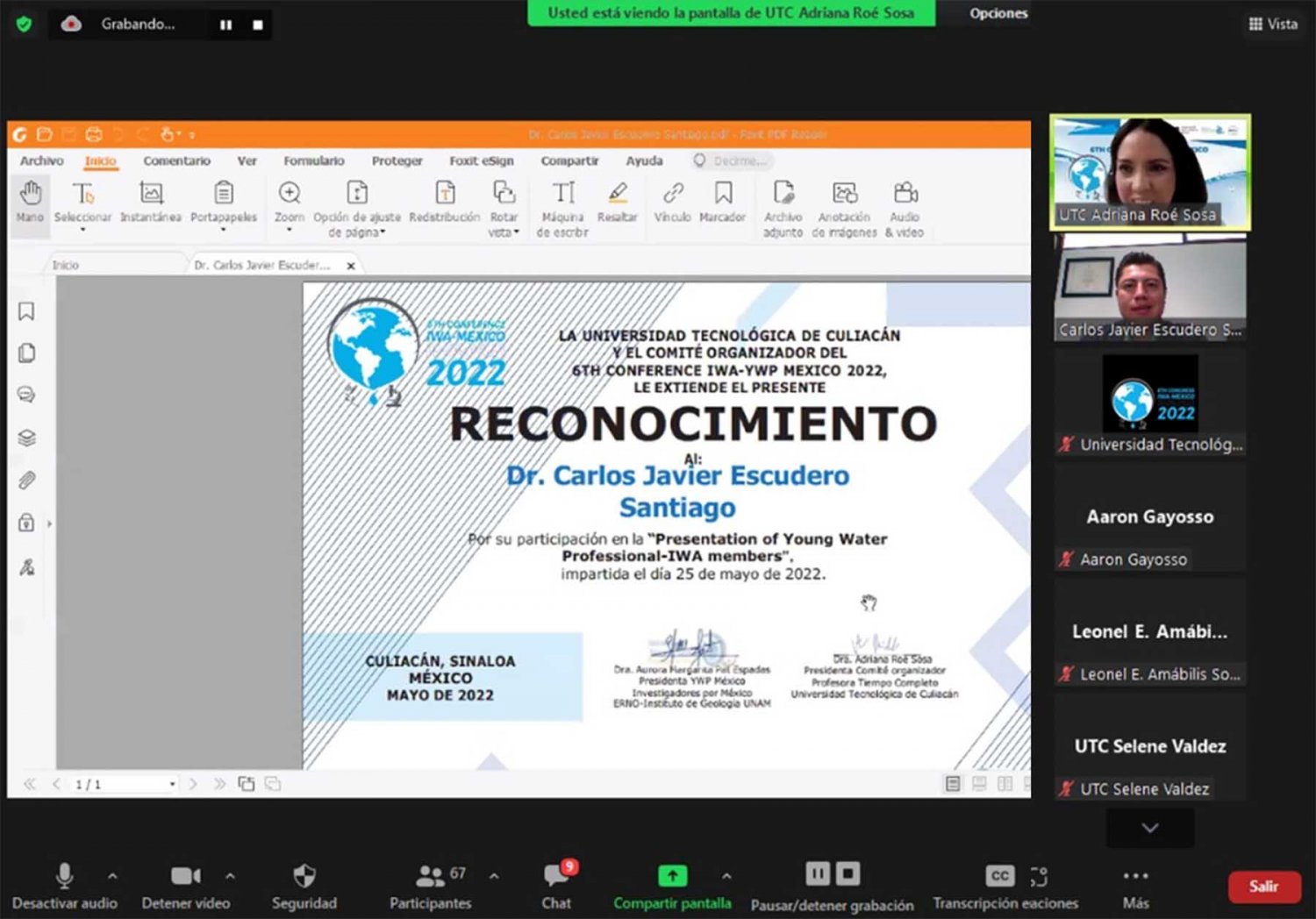Click the print icon in Foxit title bar
The height and width of the screenshot is (919, 1316).
point(94,134)
